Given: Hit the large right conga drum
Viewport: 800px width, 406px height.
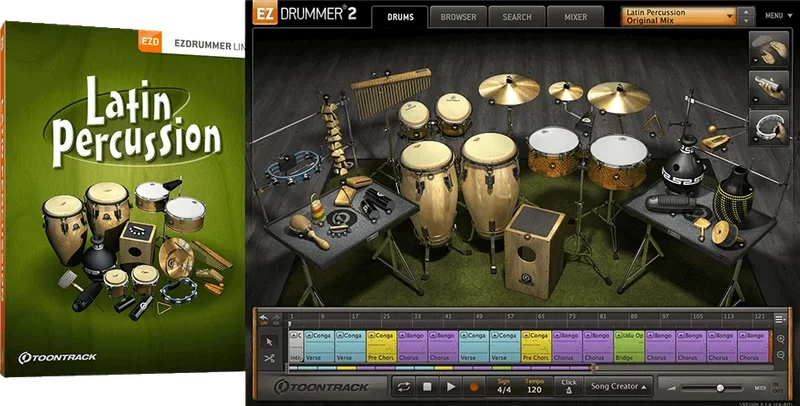Looking at the screenshot, I should pyautogui.click(x=490, y=184).
